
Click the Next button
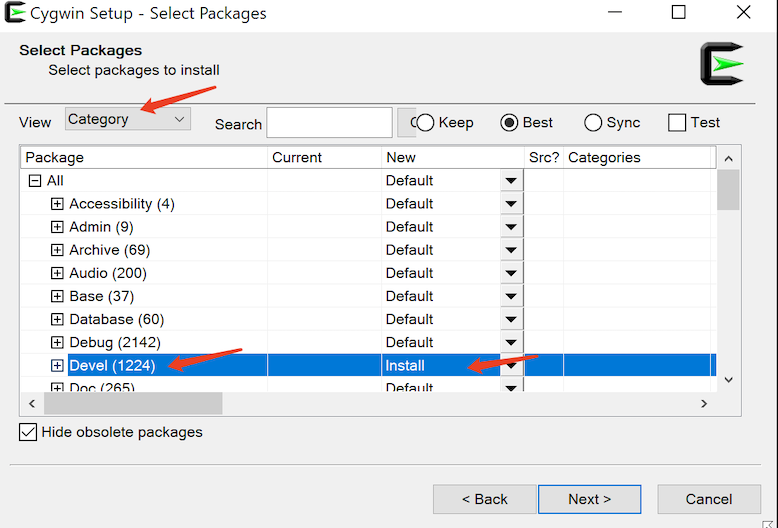click(x=589, y=499)
